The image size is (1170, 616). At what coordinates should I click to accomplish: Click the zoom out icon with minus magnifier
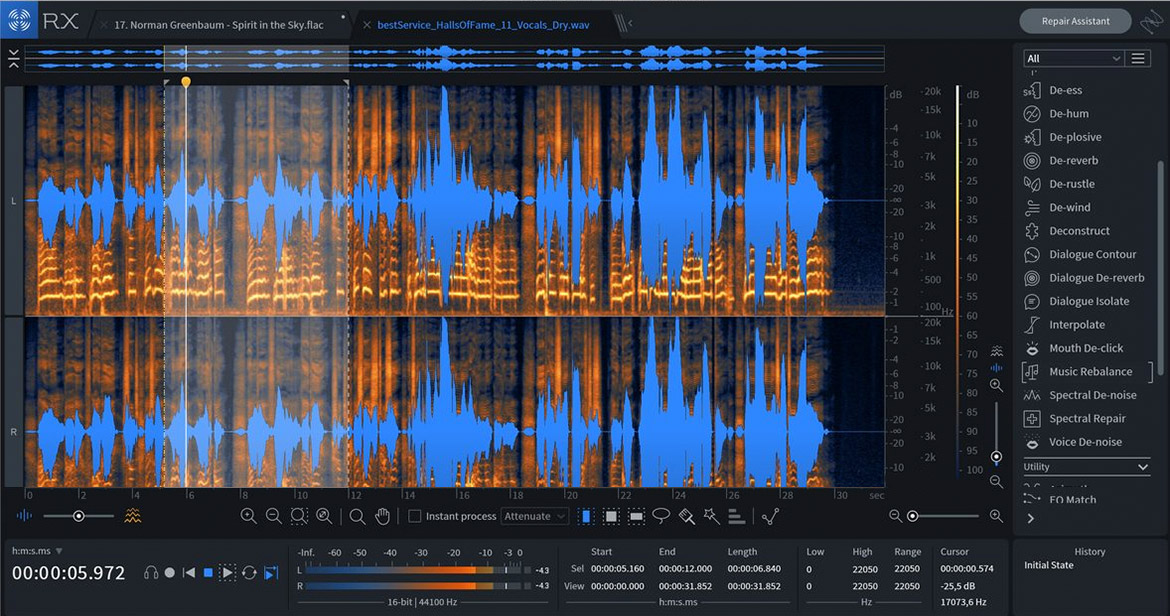pyautogui.click(x=273, y=516)
